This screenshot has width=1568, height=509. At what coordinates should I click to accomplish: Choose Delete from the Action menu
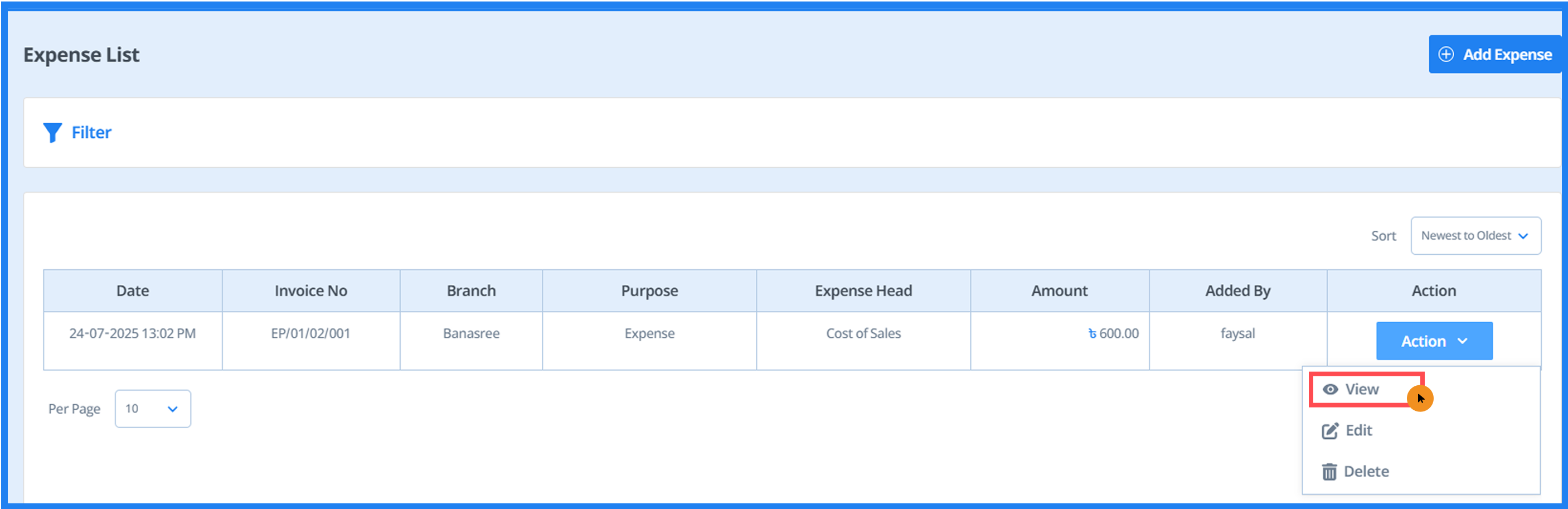[1367, 471]
